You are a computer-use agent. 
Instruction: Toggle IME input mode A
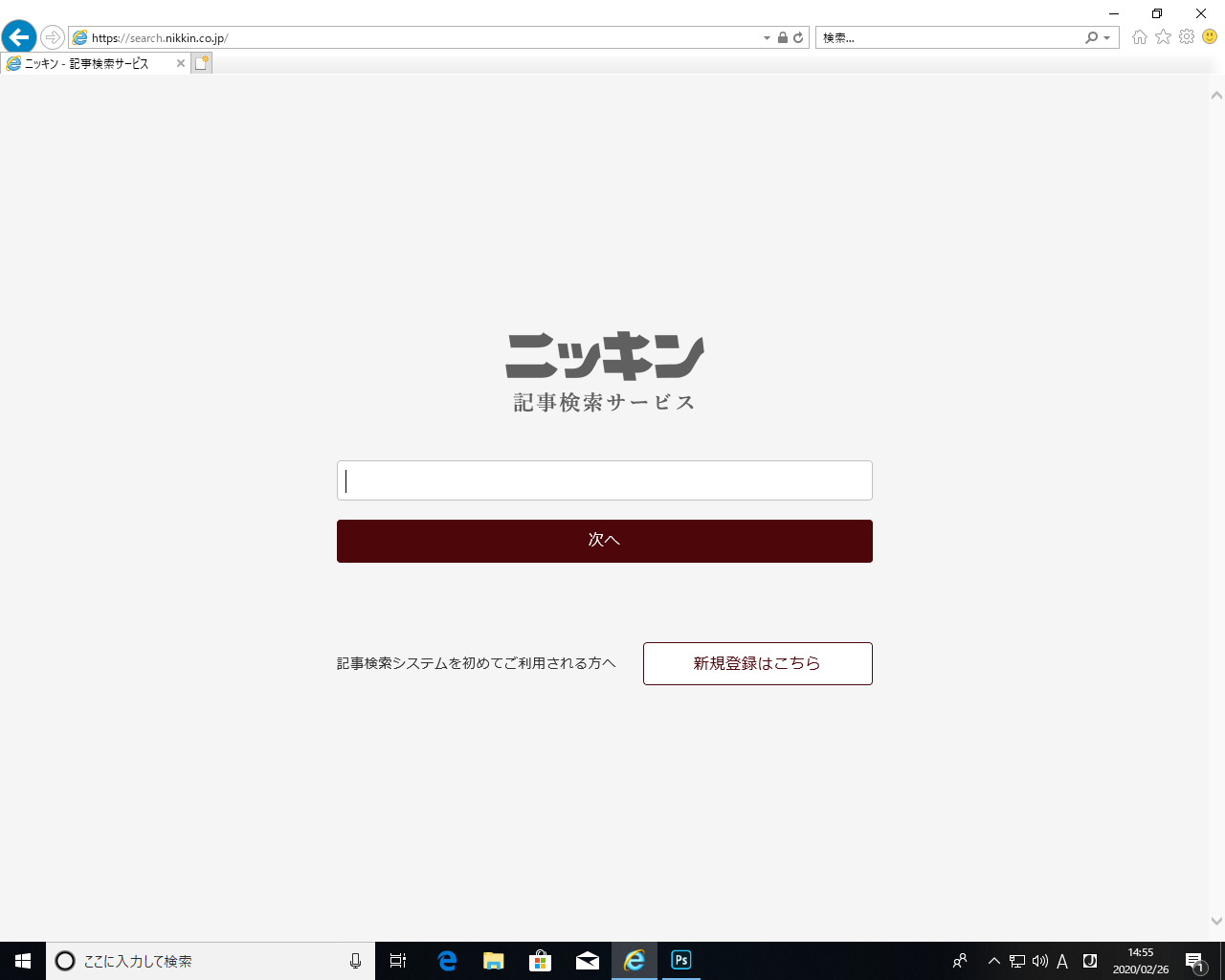coord(1062,961)
